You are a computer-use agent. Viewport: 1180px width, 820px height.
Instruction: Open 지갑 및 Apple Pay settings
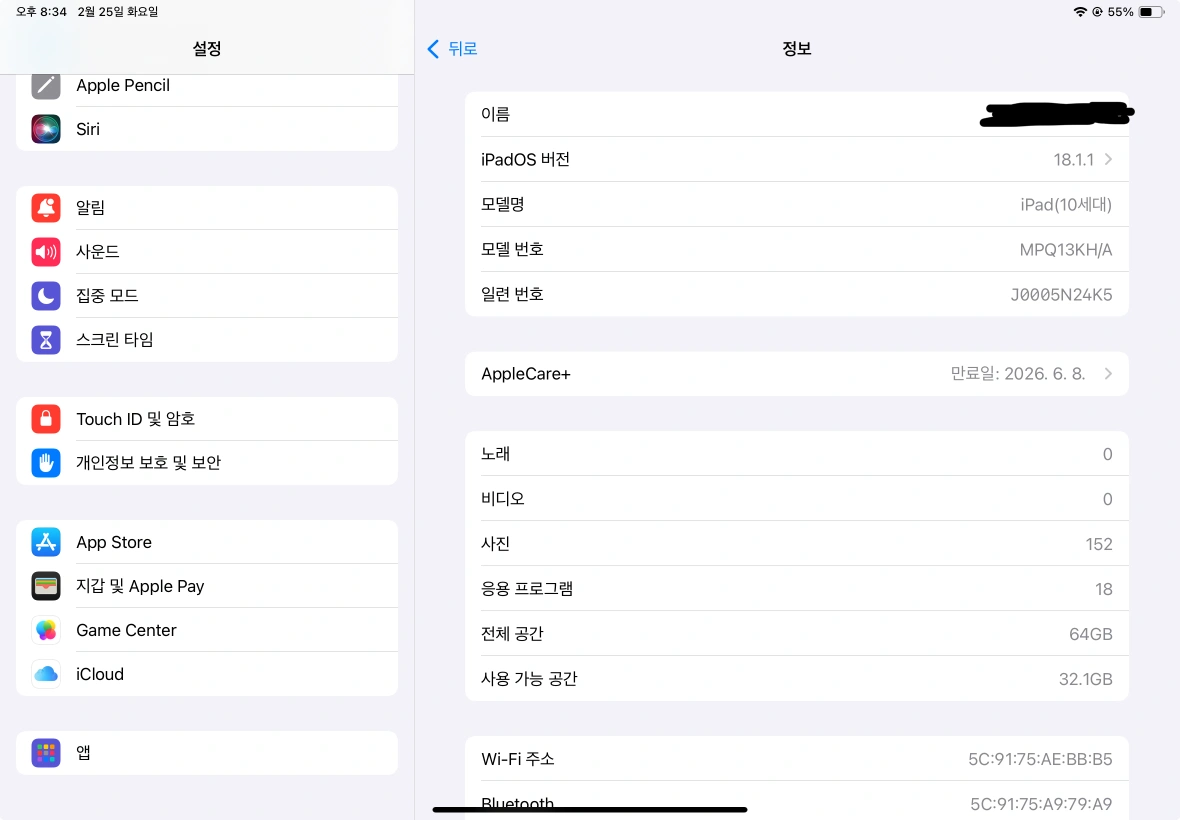pos(207,586)
